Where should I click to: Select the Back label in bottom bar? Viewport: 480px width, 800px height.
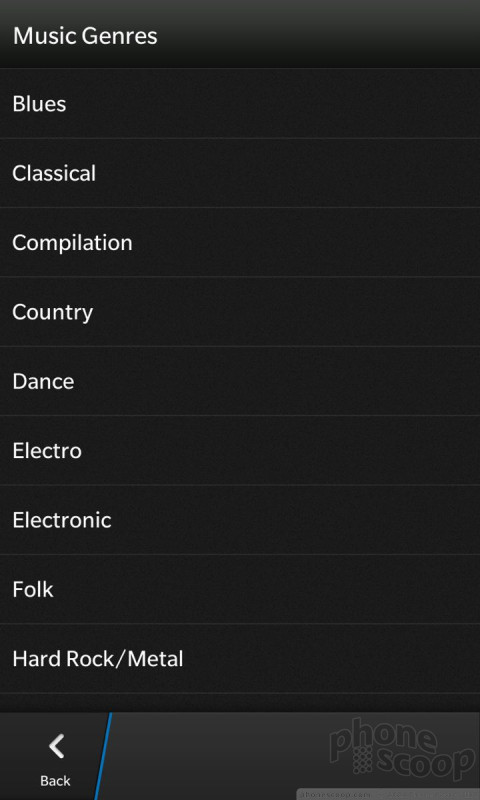click(x=55, y=781)
